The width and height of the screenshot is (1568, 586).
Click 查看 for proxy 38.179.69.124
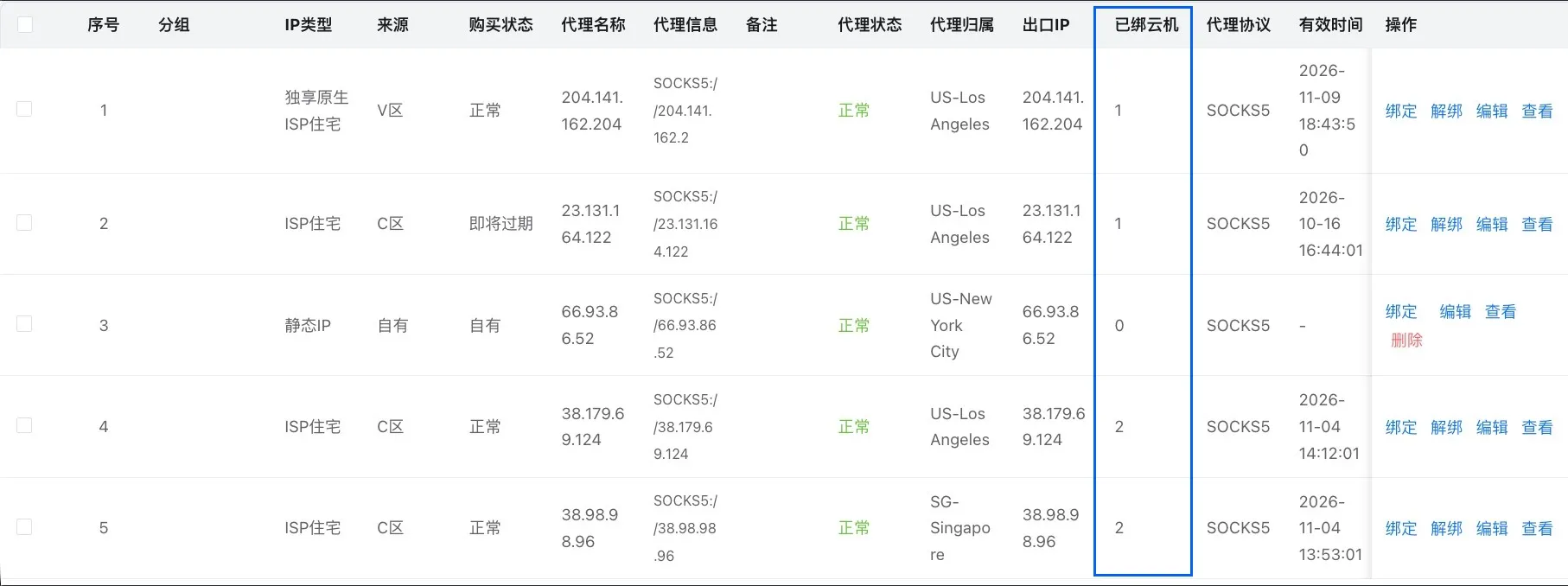click(1537, 427)
